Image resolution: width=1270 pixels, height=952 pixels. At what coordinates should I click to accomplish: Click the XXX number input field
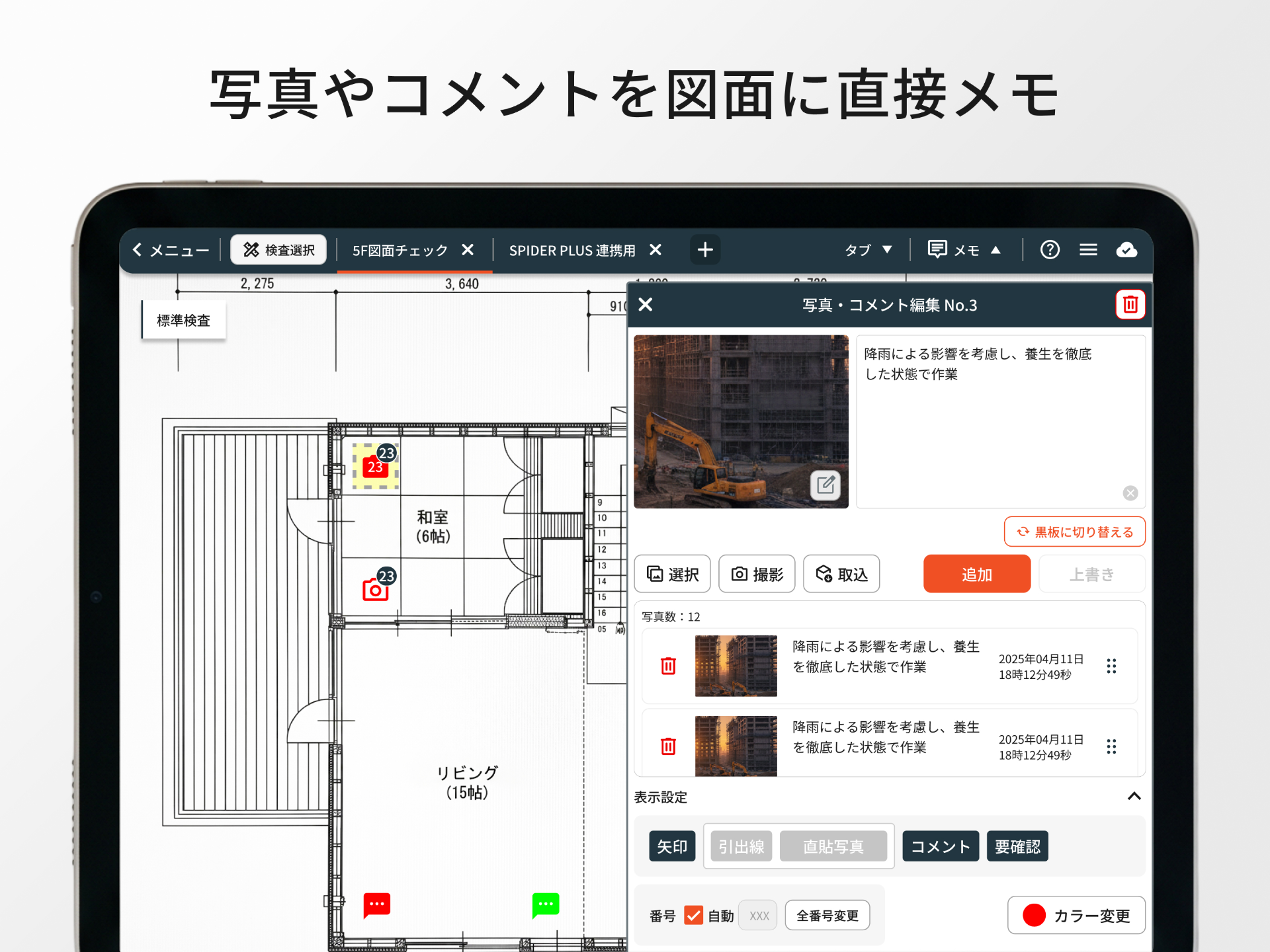(x=758, y=916)
